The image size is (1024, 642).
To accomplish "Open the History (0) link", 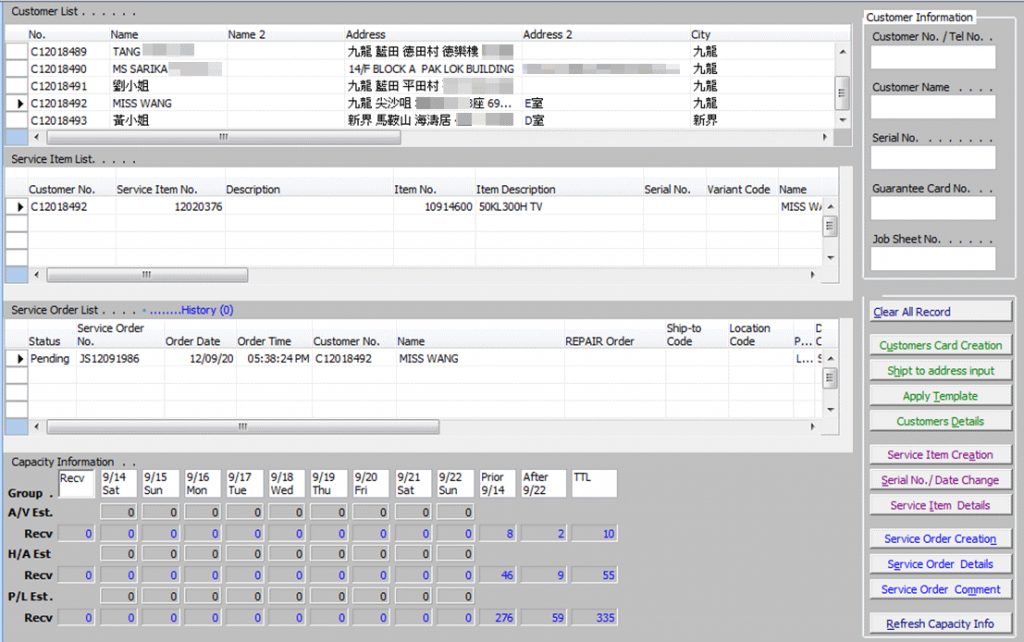I will click(x=207, y=310).
